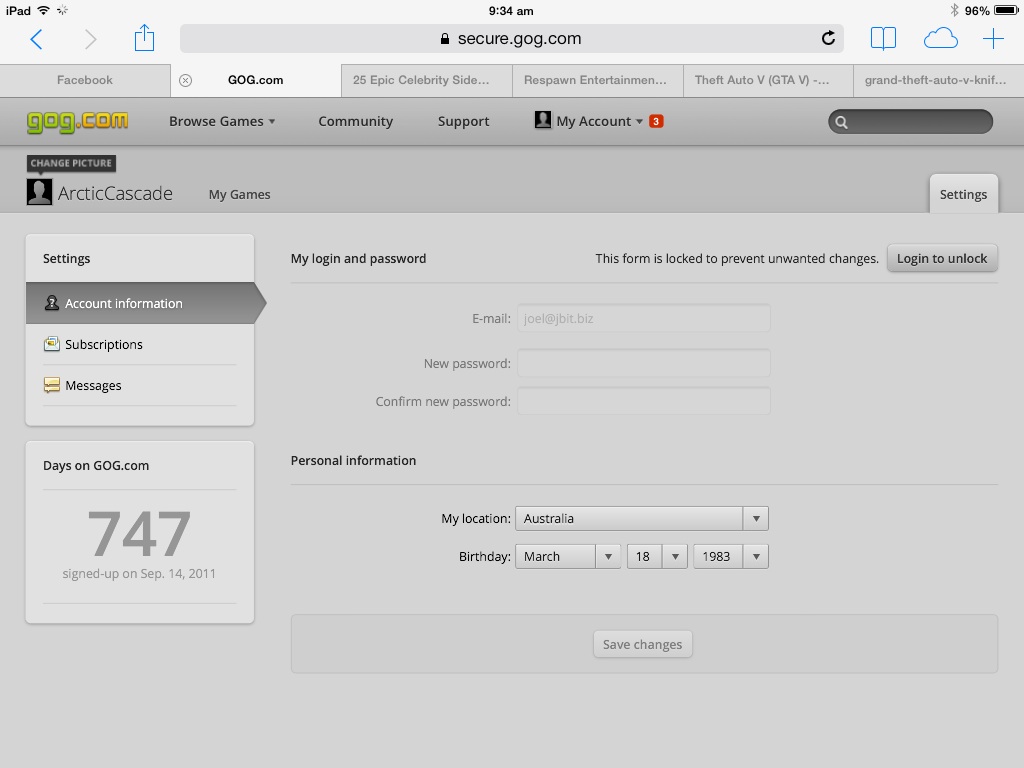
Task: Expand the My Account dropdown
Action: pyautogui.click(x=599, y=121)
